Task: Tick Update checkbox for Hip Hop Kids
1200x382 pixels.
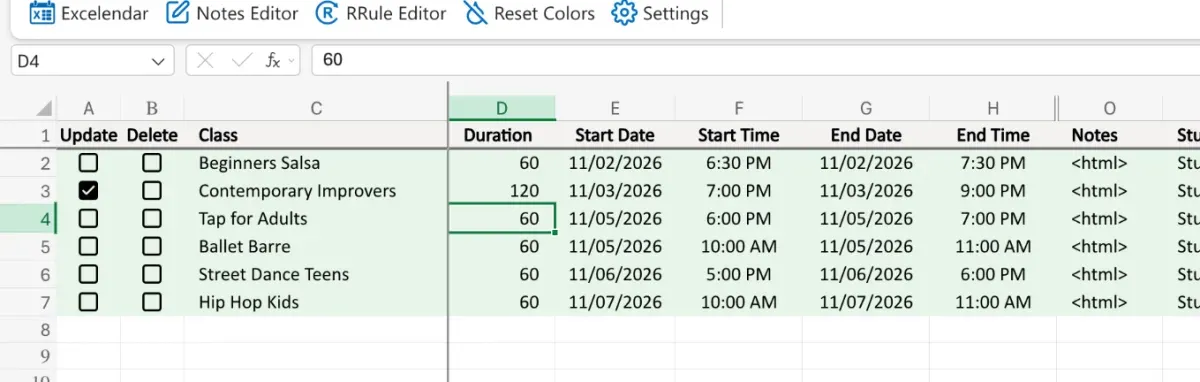Action: (x=89, y=302)
